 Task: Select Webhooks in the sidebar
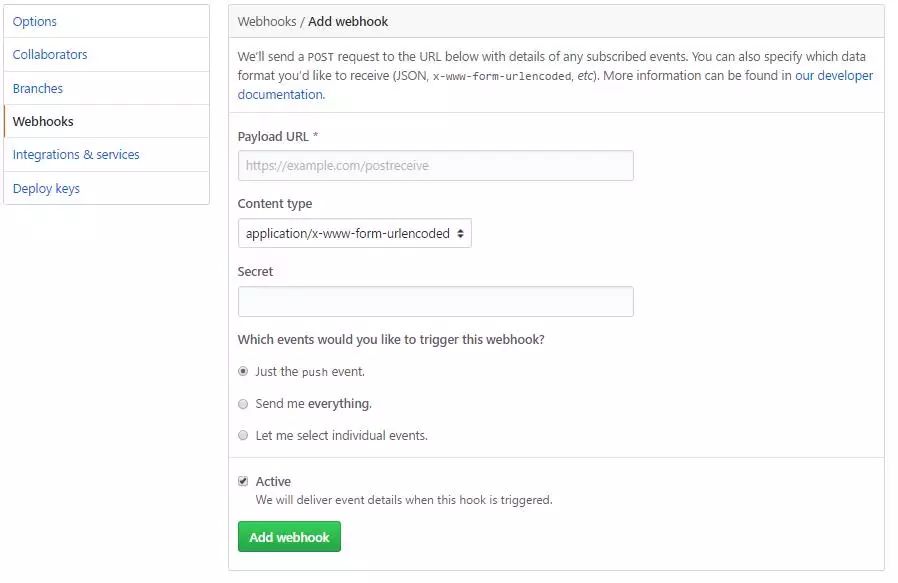[106, 121]
